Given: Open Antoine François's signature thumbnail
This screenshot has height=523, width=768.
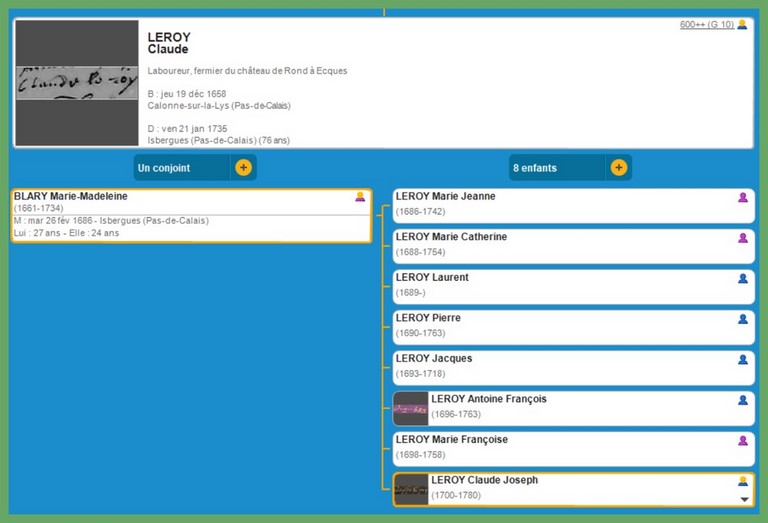Looking at the screenshot, I should (411, 409).
